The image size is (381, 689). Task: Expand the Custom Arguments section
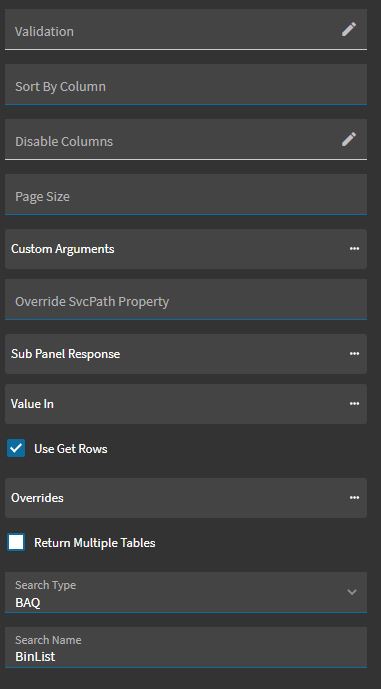[x=186, y=249]
